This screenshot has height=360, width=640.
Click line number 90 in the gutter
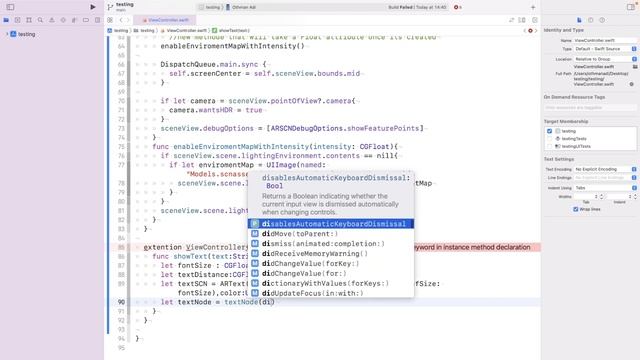tap(121, 302)
